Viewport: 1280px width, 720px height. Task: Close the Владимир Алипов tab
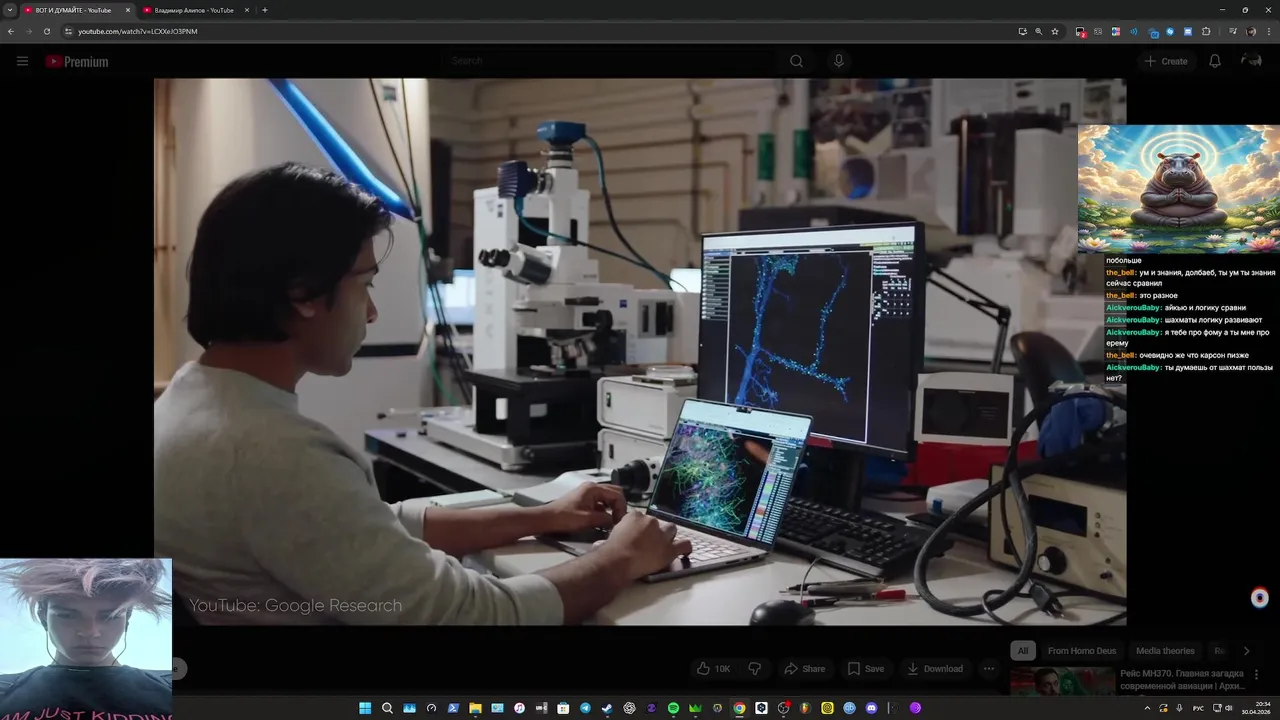click(246, 10)
